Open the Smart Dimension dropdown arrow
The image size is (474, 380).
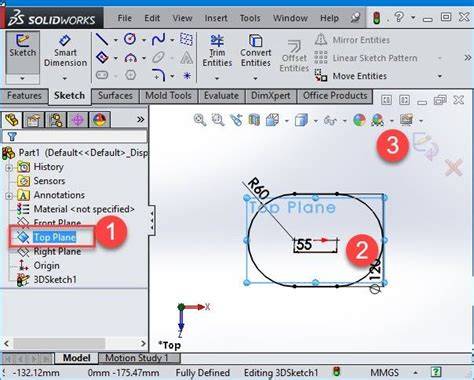point(65,79)
